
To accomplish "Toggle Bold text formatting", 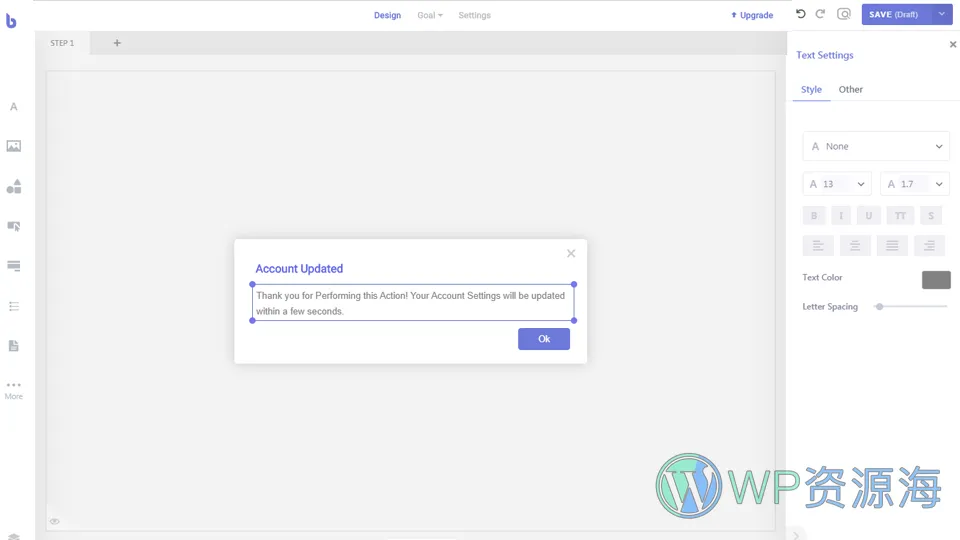I will pos(814,215).
